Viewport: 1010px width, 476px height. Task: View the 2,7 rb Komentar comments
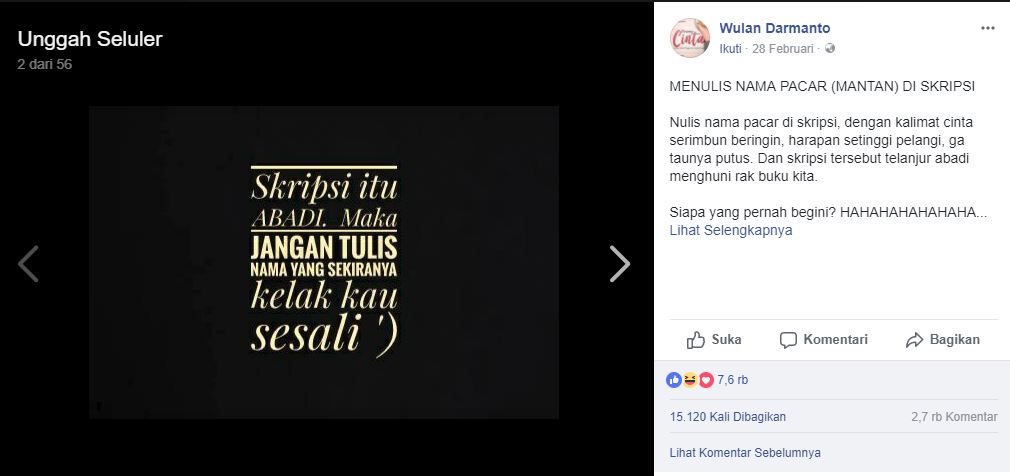pyautogui.click(x=954, y=417)
